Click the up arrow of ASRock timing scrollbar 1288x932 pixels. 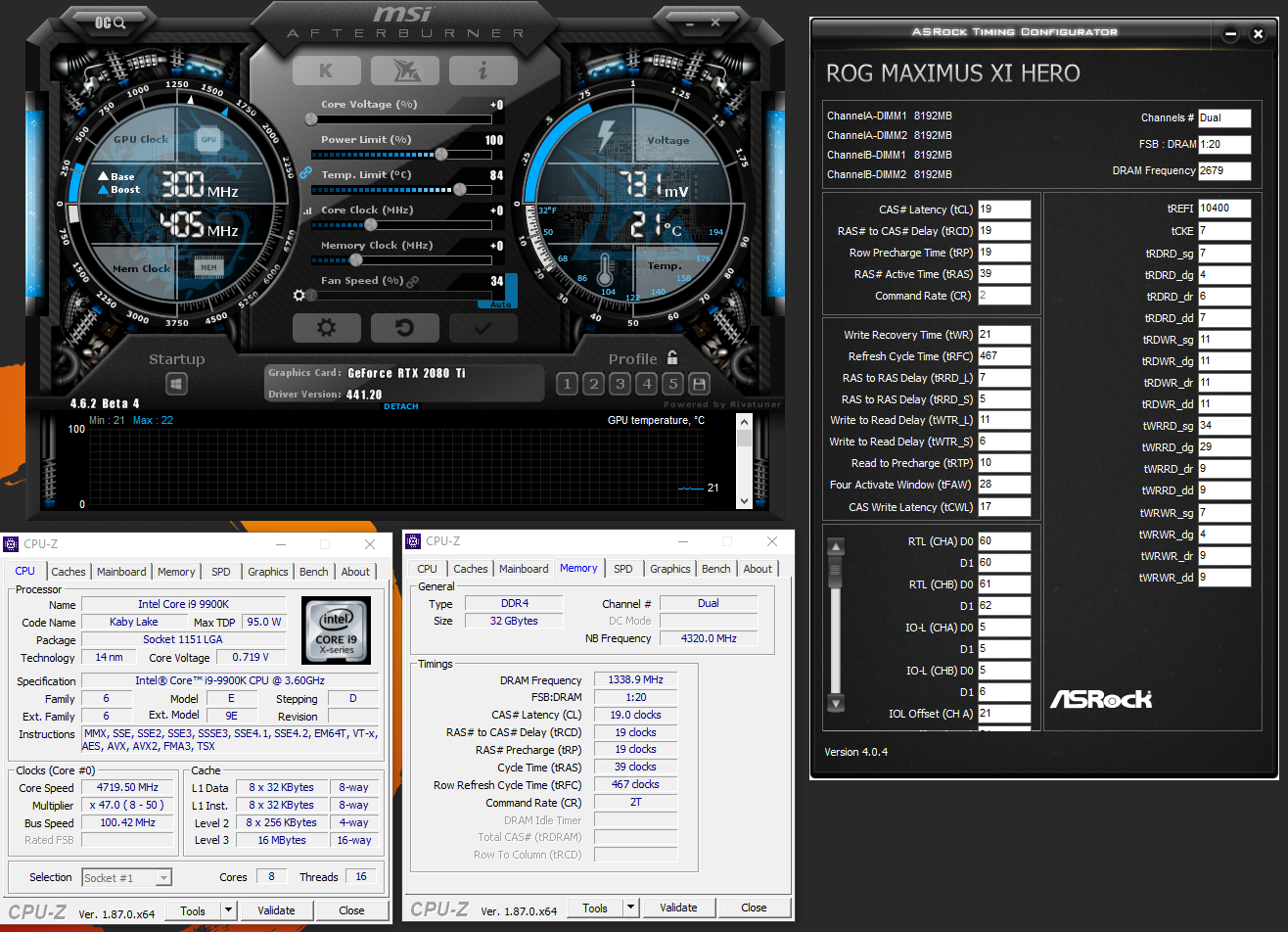tap(835, 546)
